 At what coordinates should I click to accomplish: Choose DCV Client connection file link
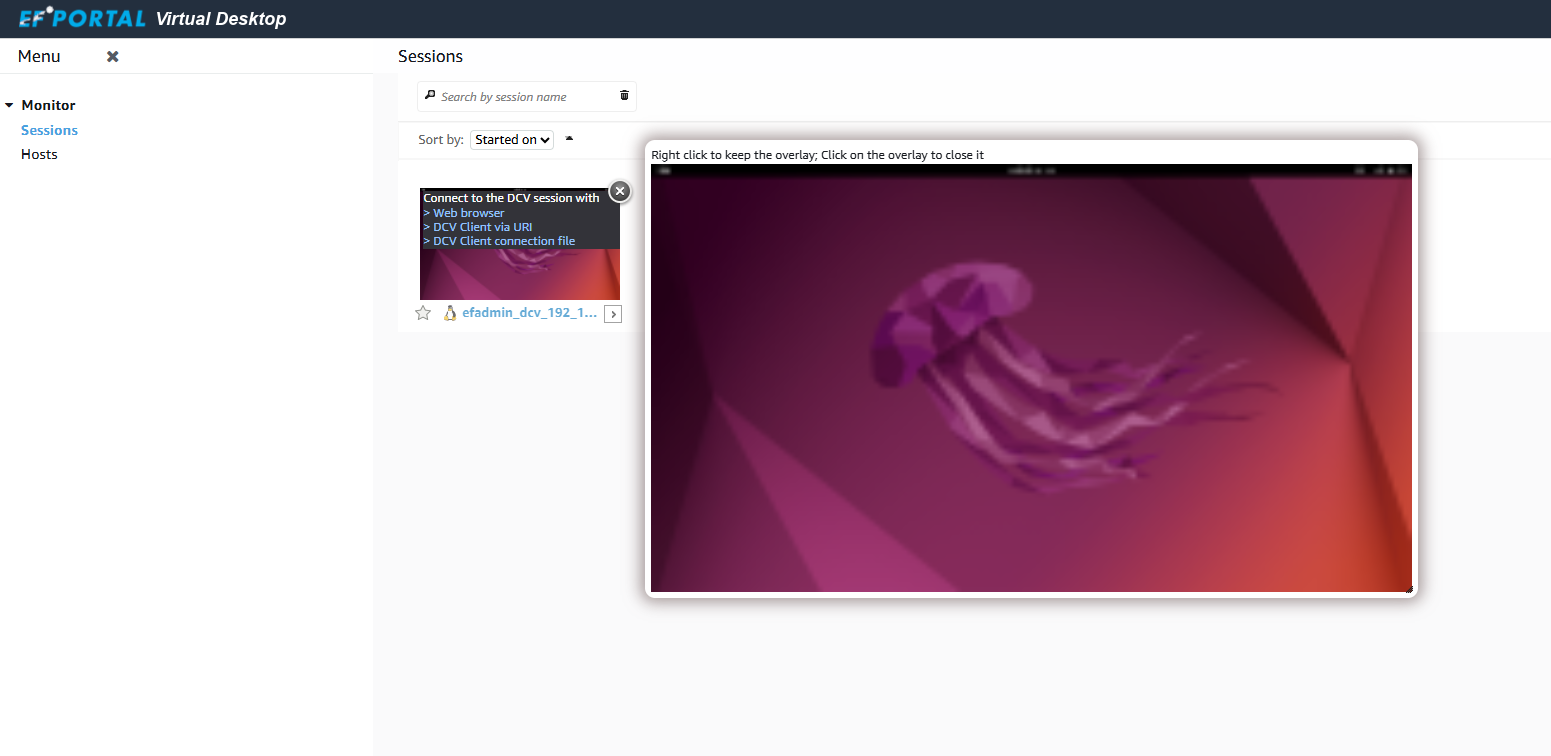pos(503,241)
